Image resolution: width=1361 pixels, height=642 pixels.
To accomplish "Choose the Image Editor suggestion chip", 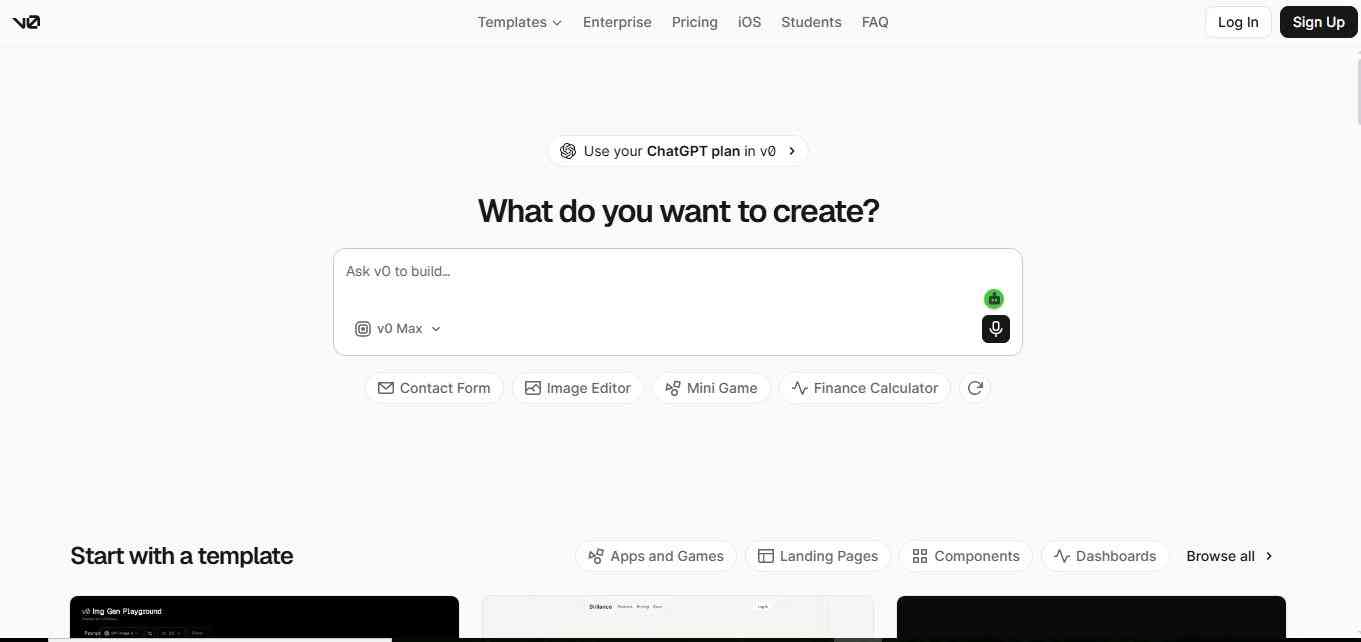I will click(578, 388).
